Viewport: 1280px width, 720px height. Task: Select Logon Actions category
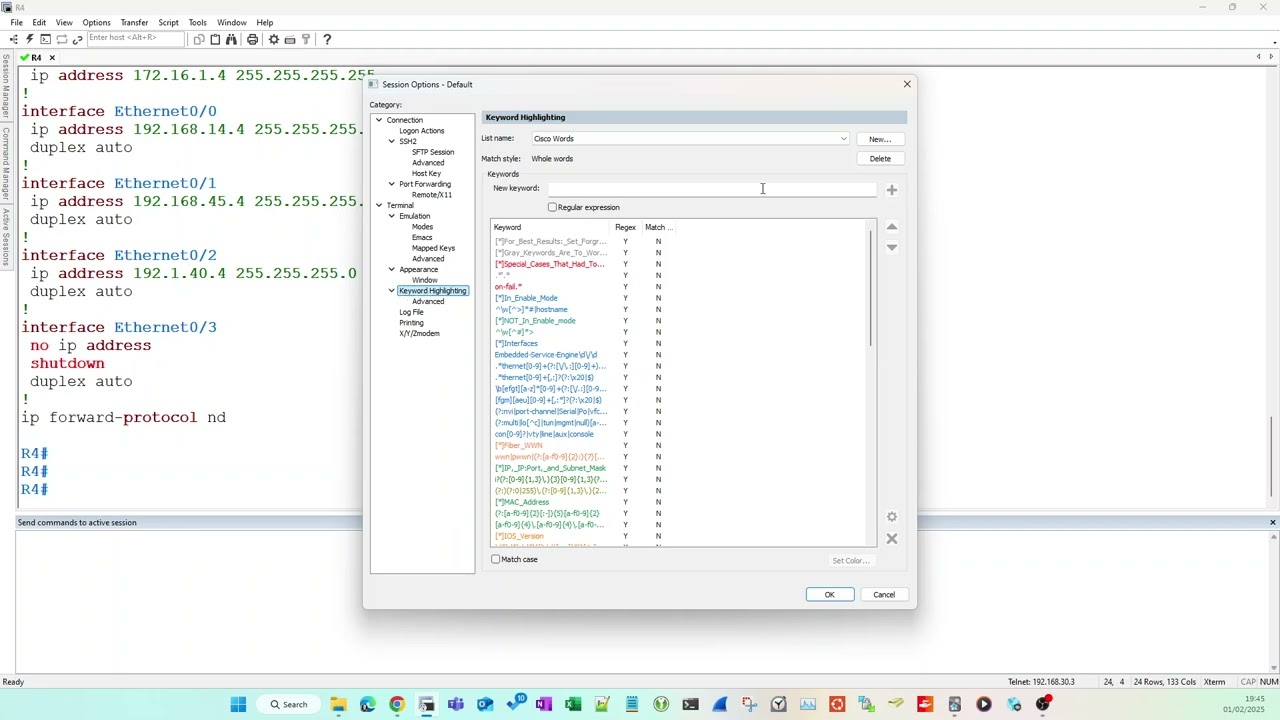pos(422,131)
